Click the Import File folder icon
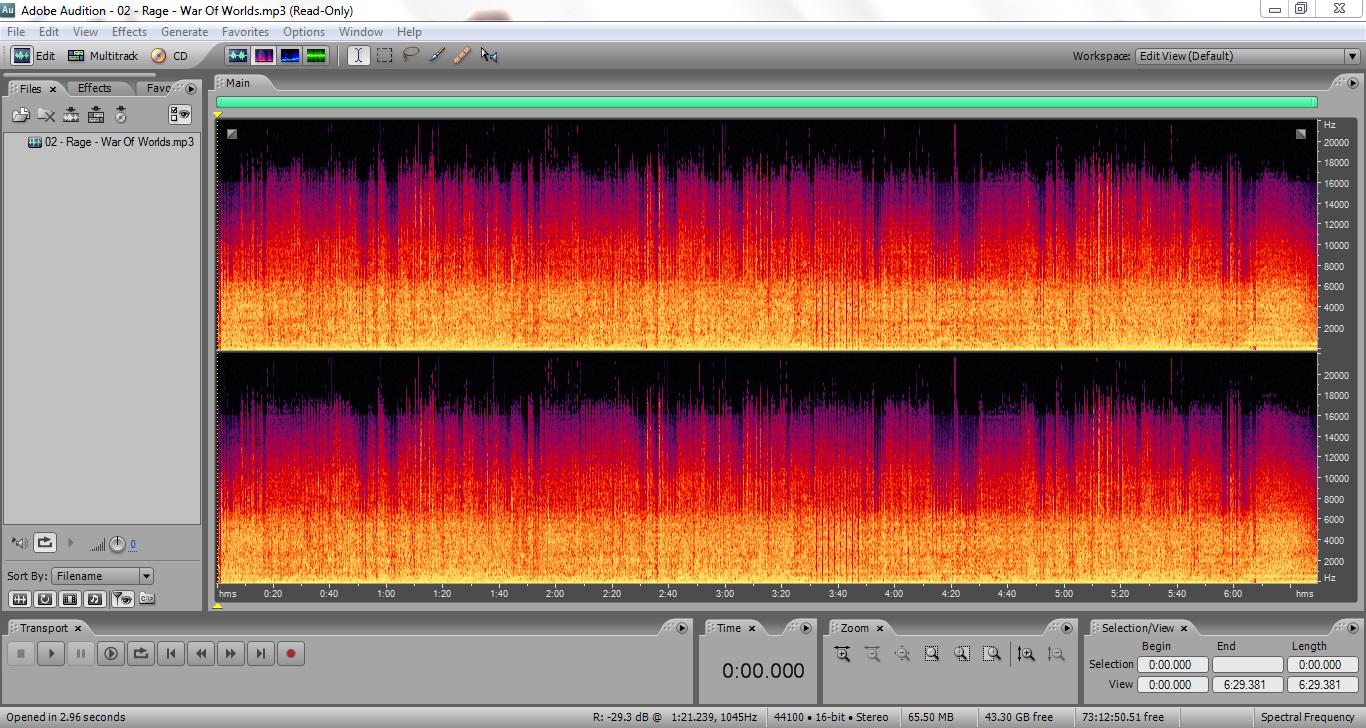This screenshot has width=1366, height=728. tap(20, 115)
